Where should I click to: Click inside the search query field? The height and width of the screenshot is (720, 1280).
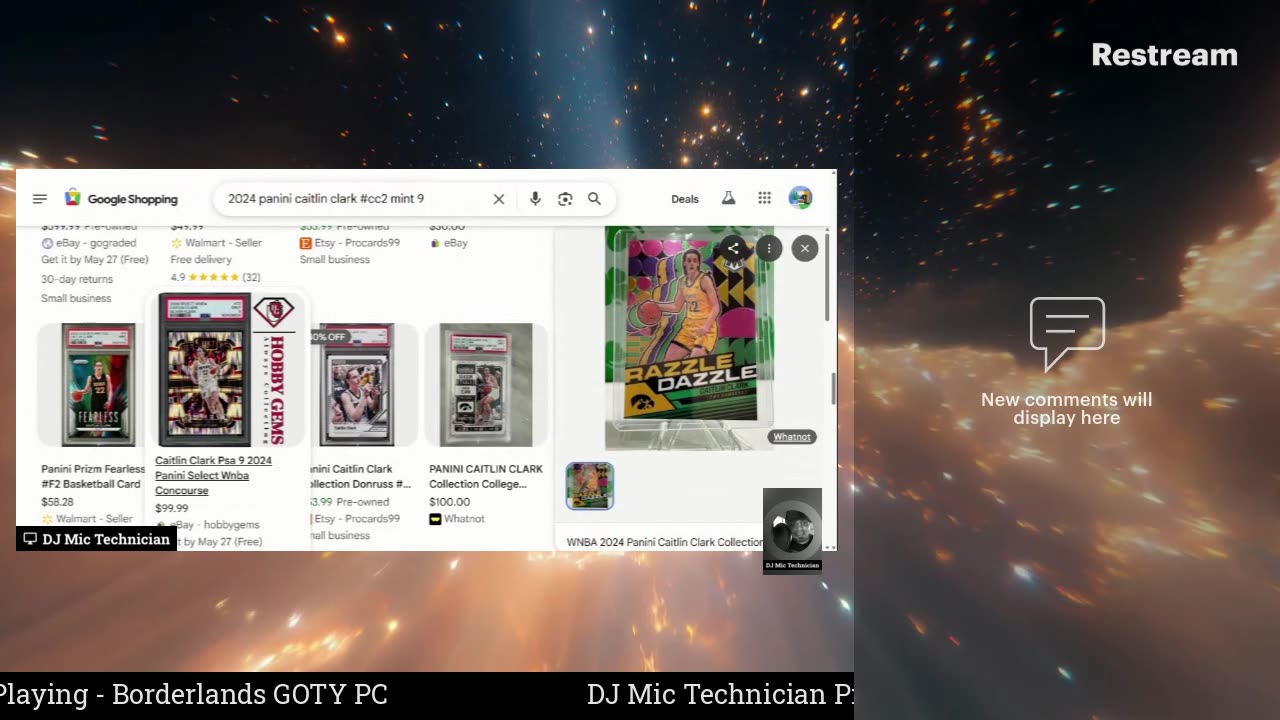(355, 199)
